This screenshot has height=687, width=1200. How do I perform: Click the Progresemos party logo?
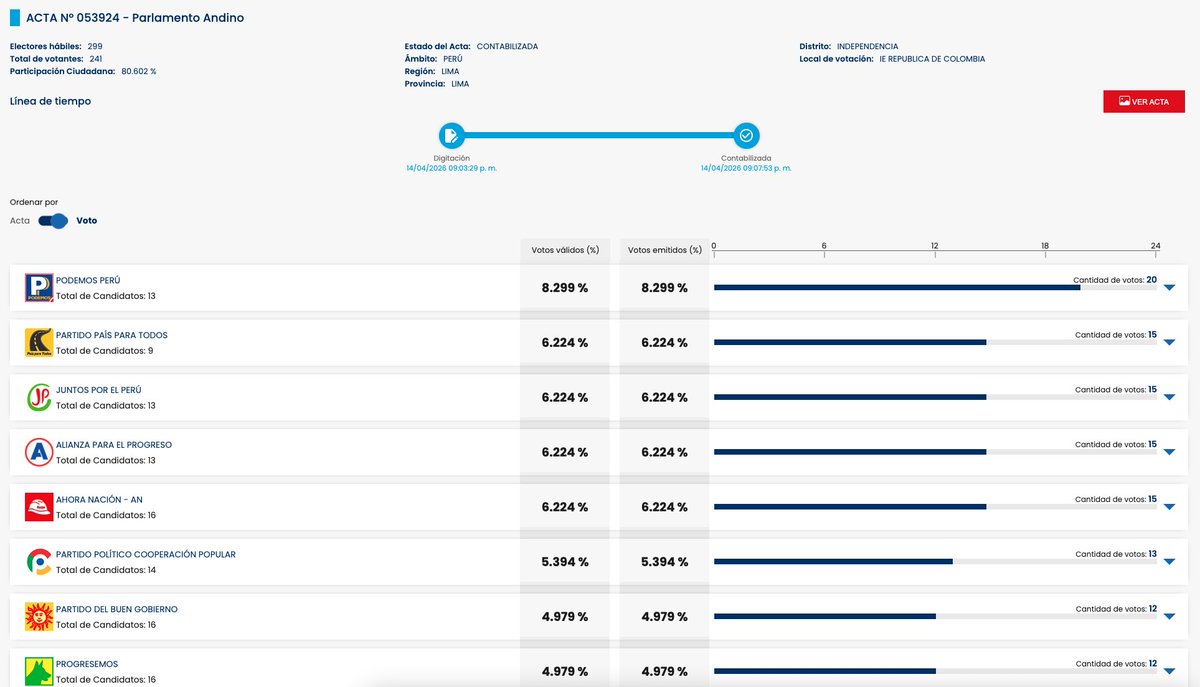(39, 672)
